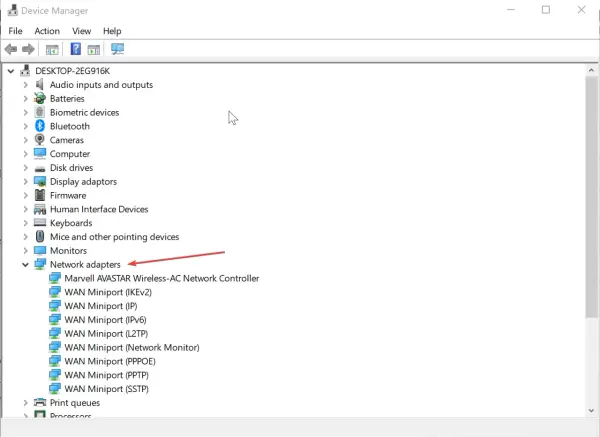Select the Computer category label
Image resolution: width=600 pixels, height=437 pixels.
coord(70,153)
